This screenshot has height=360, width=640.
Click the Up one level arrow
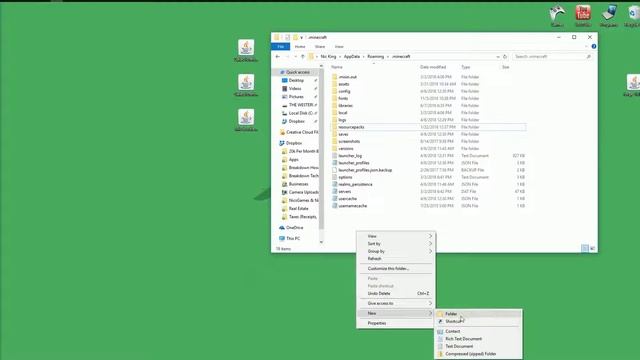[x=302, y=57]
